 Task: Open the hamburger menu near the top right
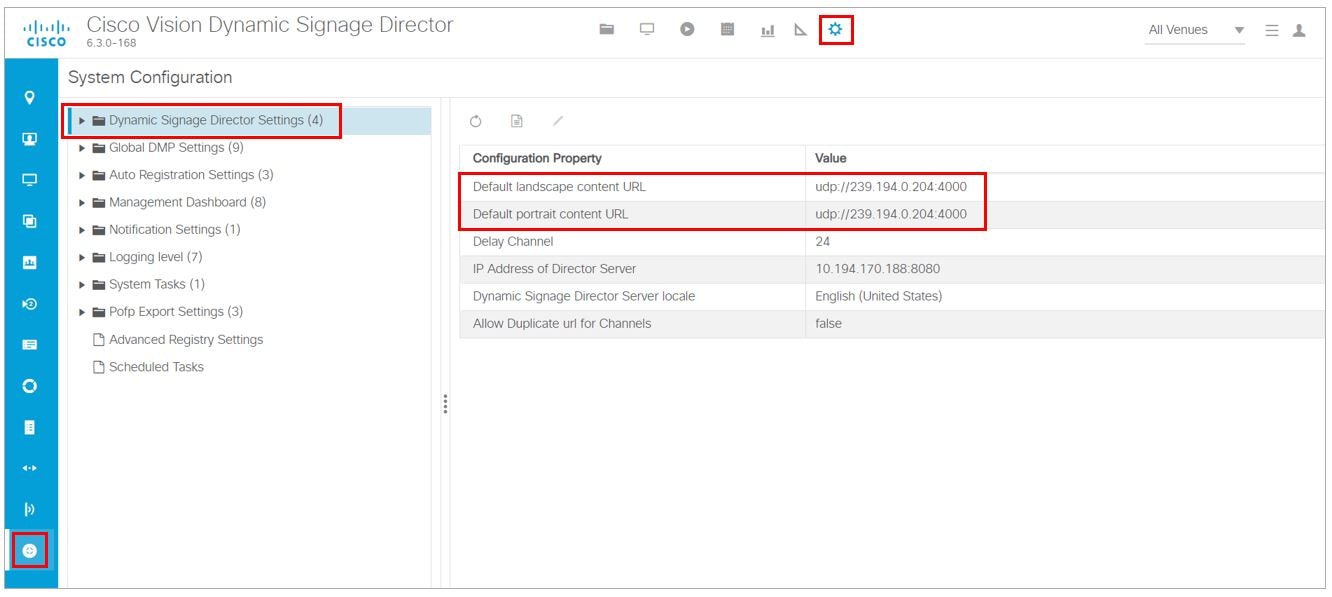point(1273,29)
